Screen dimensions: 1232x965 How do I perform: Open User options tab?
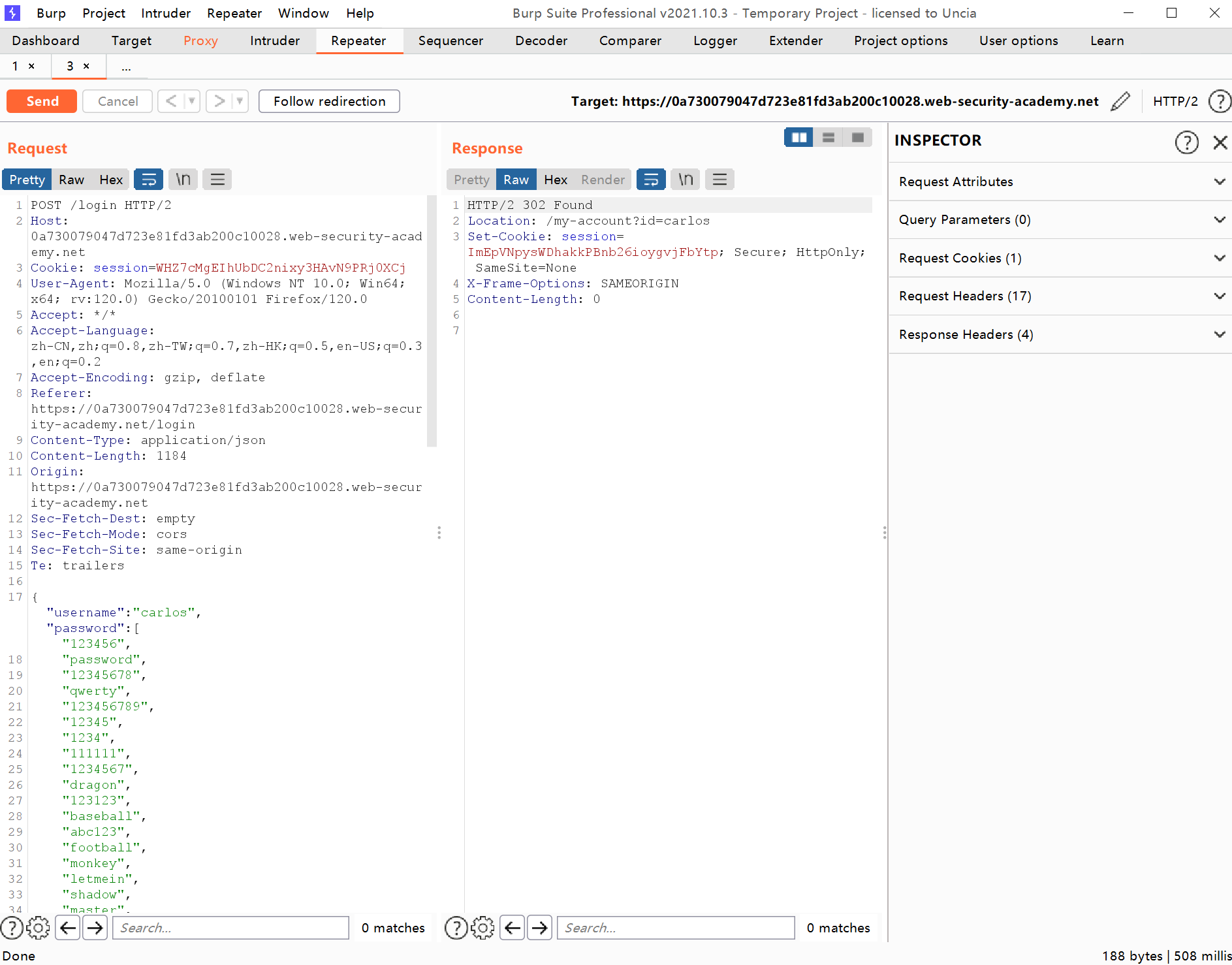click(1019, 40)
